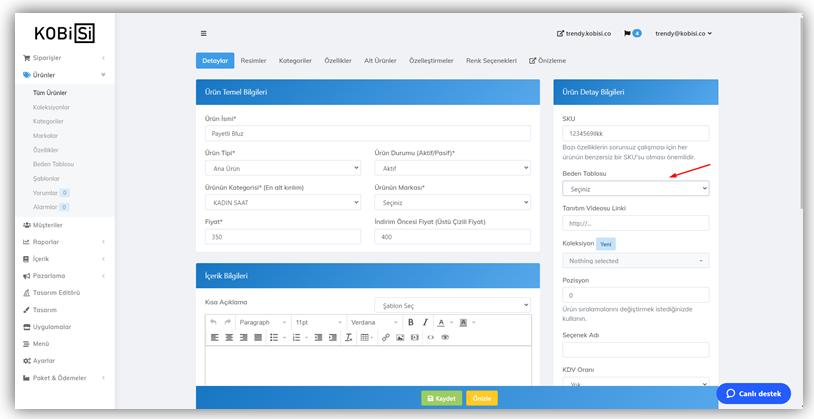Screen dimensions: 814x419
Task: Switch to the Resimler tab
Action: (253, 61)
